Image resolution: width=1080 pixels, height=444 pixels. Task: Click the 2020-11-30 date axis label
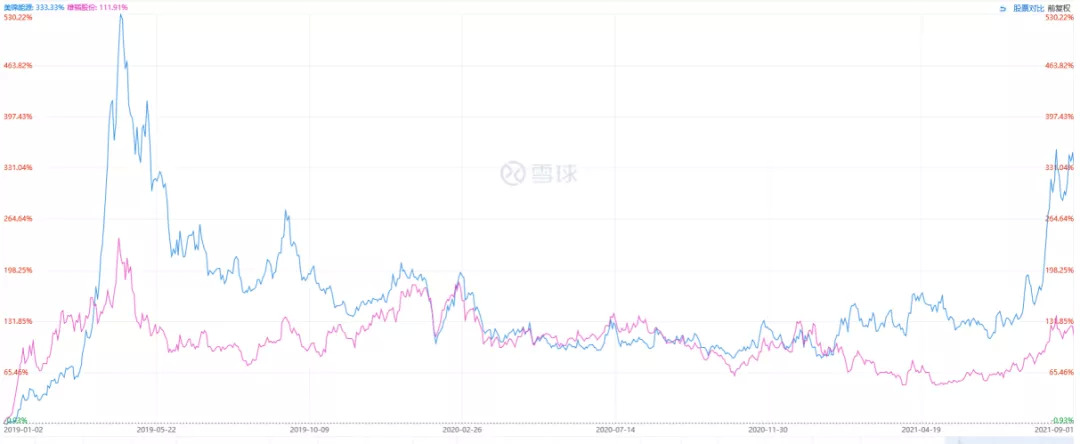pos(768,430)
